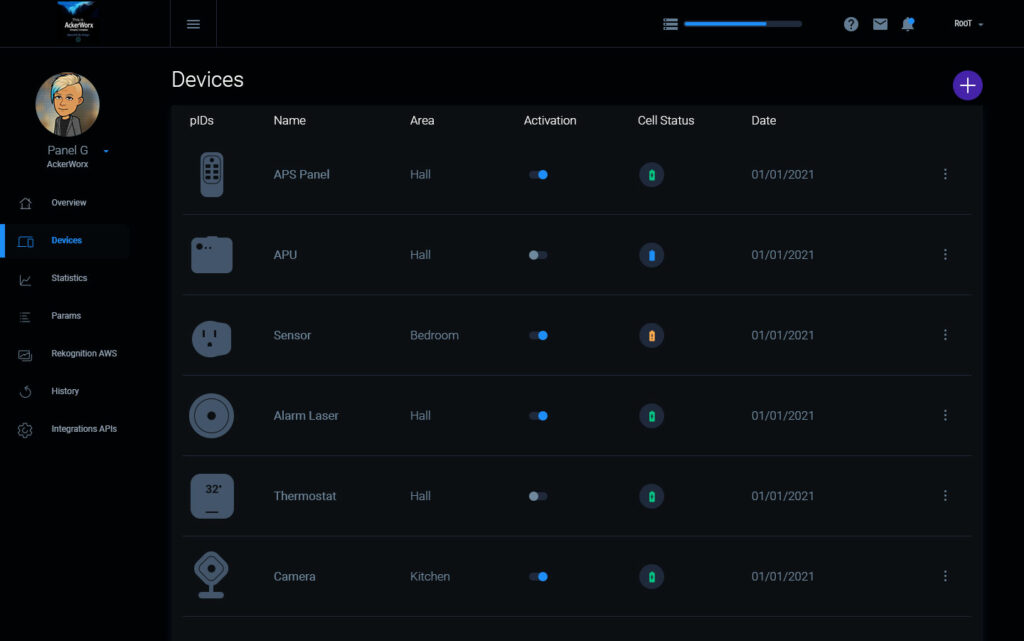Open the Integrations APIs link

[x=84, y=429]
